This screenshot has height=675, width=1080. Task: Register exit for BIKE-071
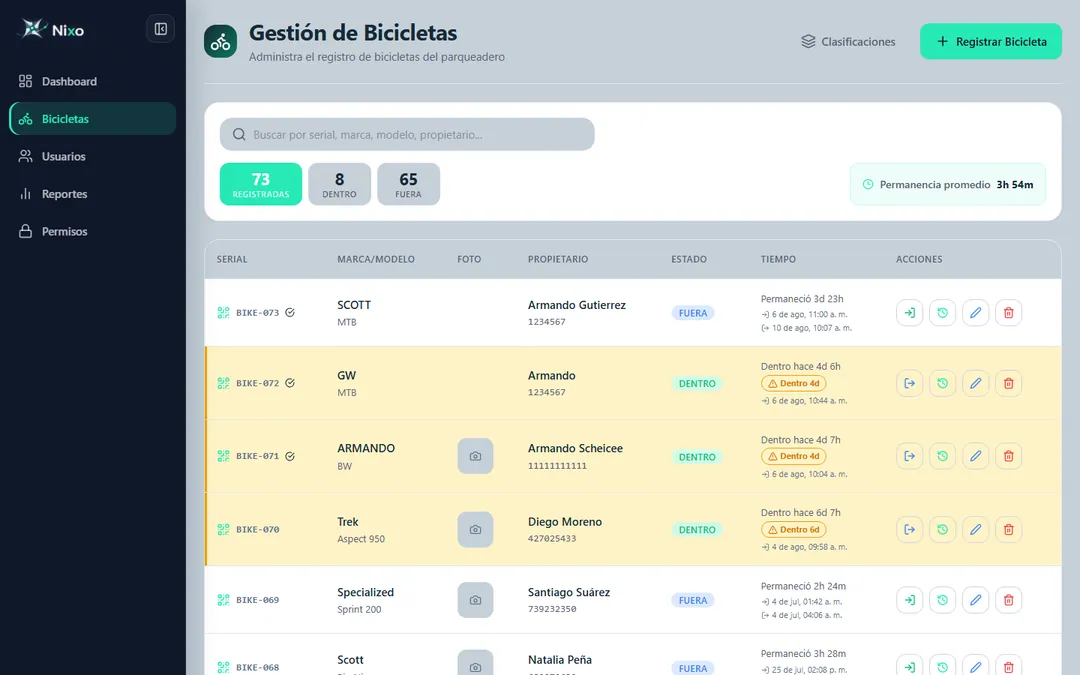coord(909,456)
